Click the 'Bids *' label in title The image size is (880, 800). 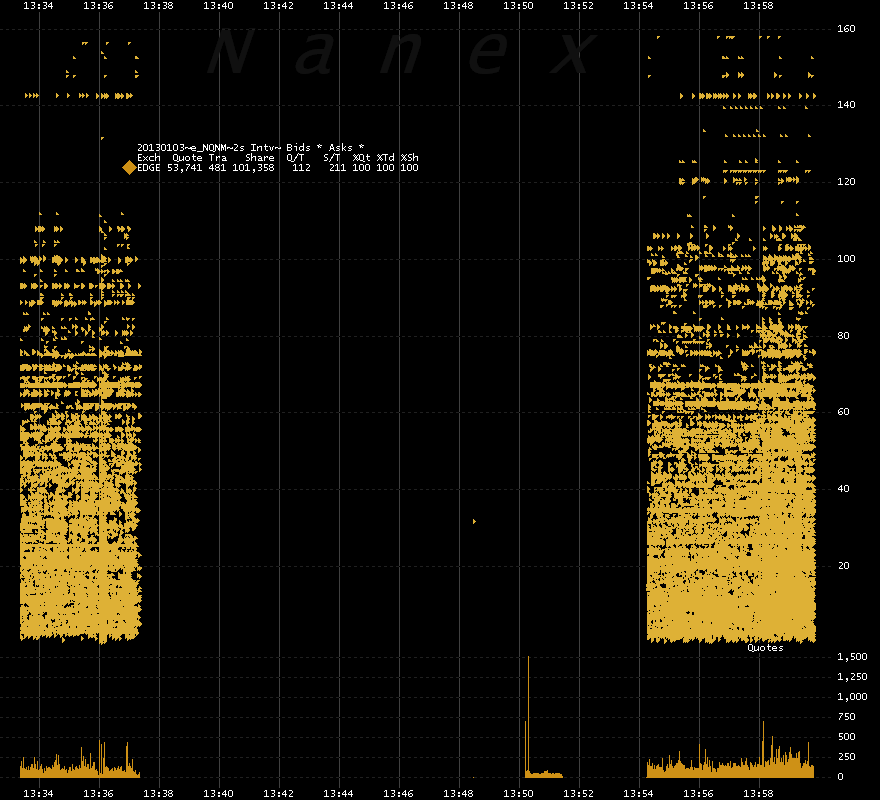click(304, 148)
